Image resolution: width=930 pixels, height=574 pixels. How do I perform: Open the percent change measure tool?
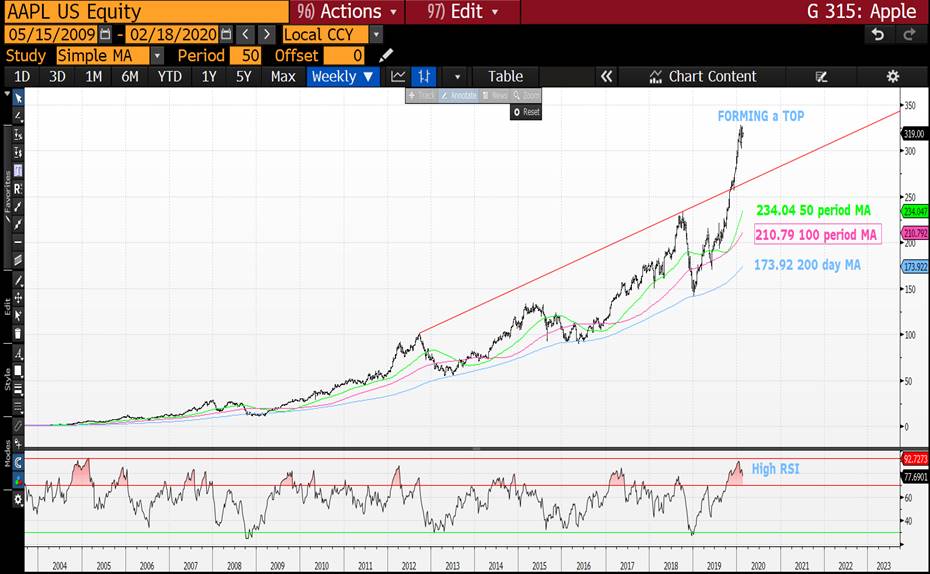[x=18, y=135]
